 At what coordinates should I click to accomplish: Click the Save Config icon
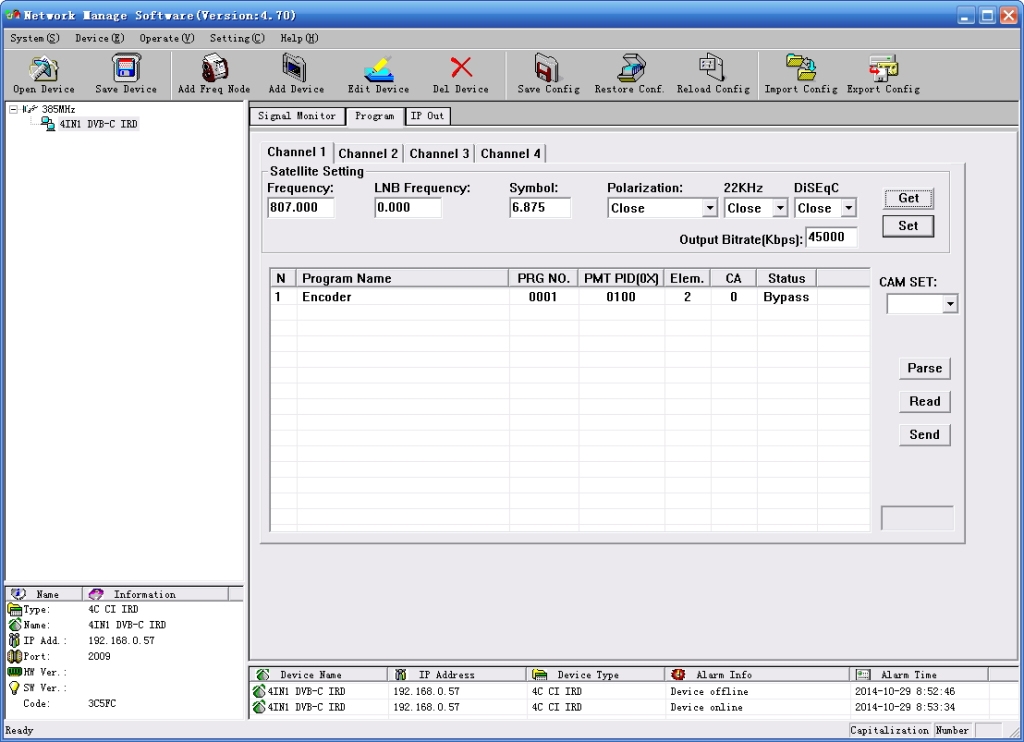tap(548, 69)
